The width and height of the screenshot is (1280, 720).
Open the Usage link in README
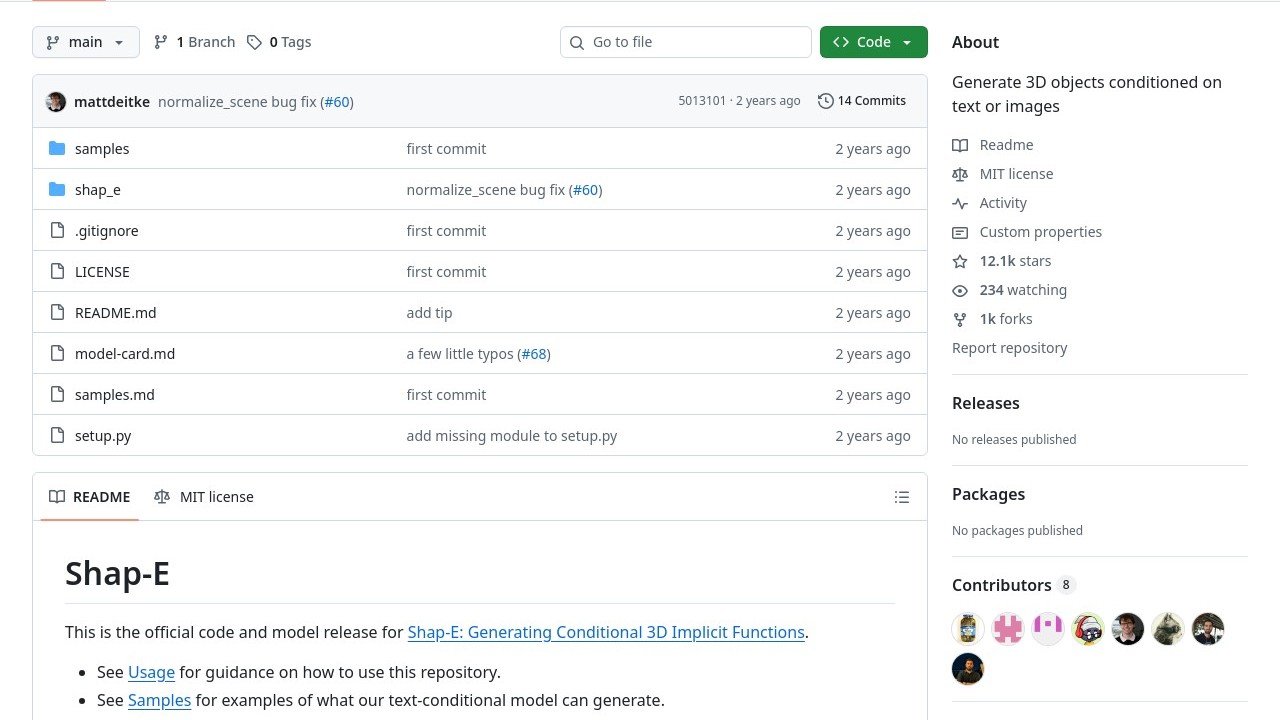[x=151, y=672]
